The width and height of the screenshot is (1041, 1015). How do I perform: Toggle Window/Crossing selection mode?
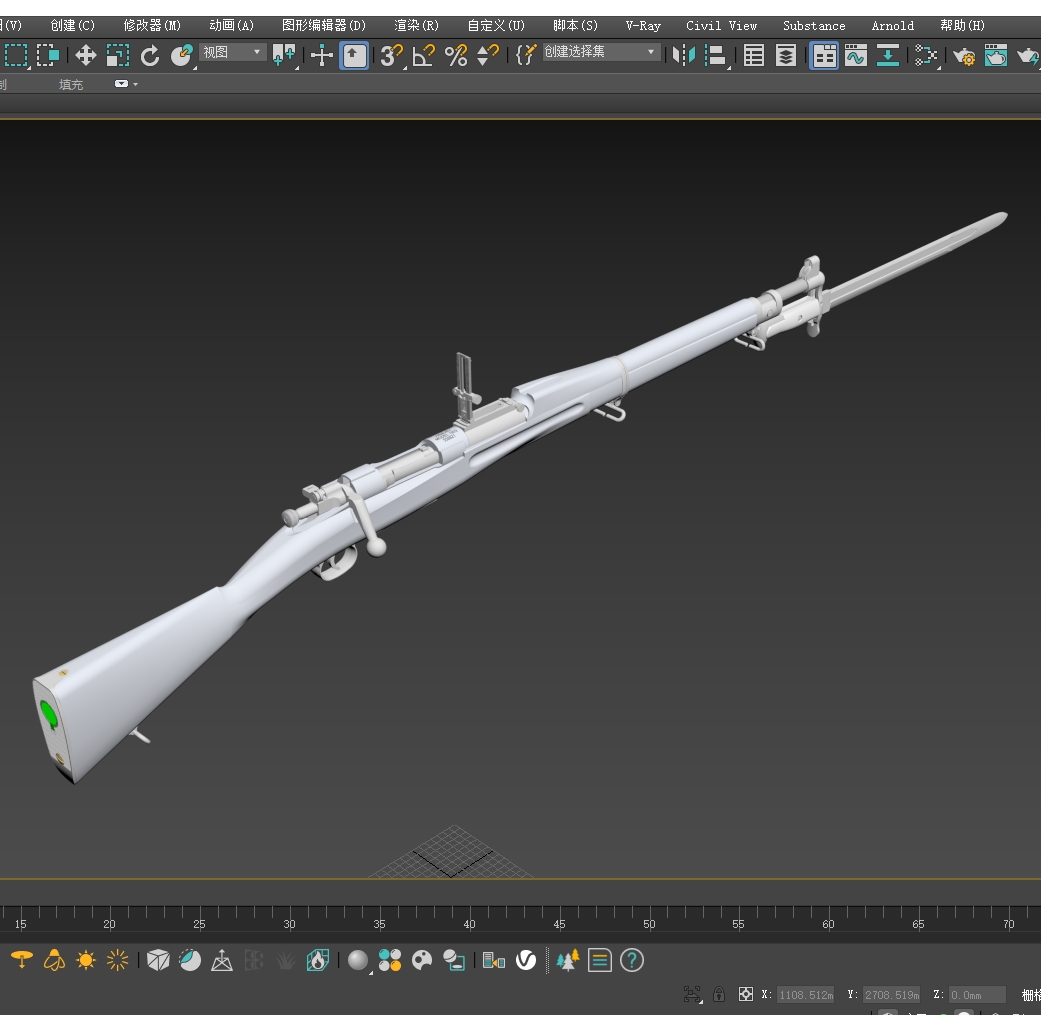click(x=48, y=55)
